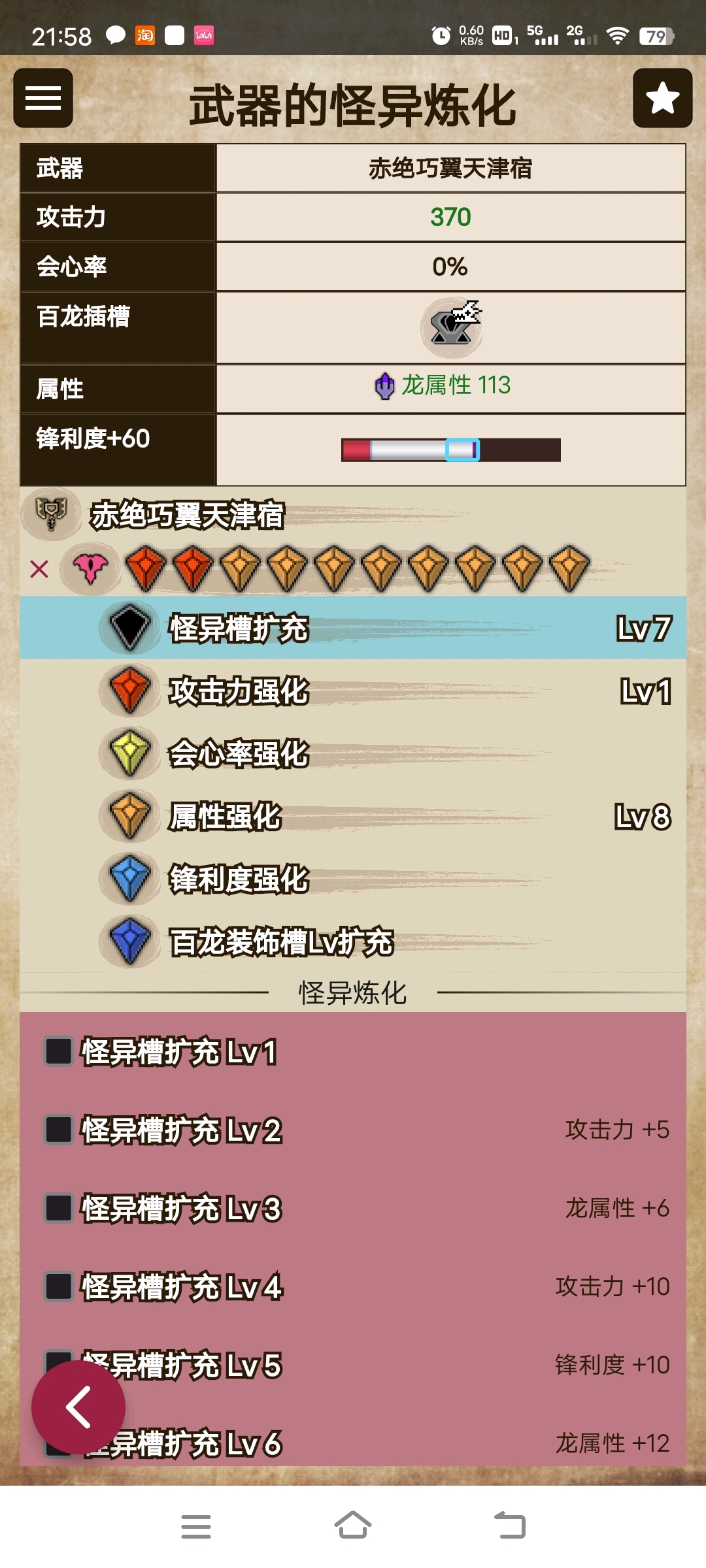This screenshot has width=706, height=1568.
Task: Tap the 怪异槽扩充 Lv3 option label
Action: [x=181, y=1208]
